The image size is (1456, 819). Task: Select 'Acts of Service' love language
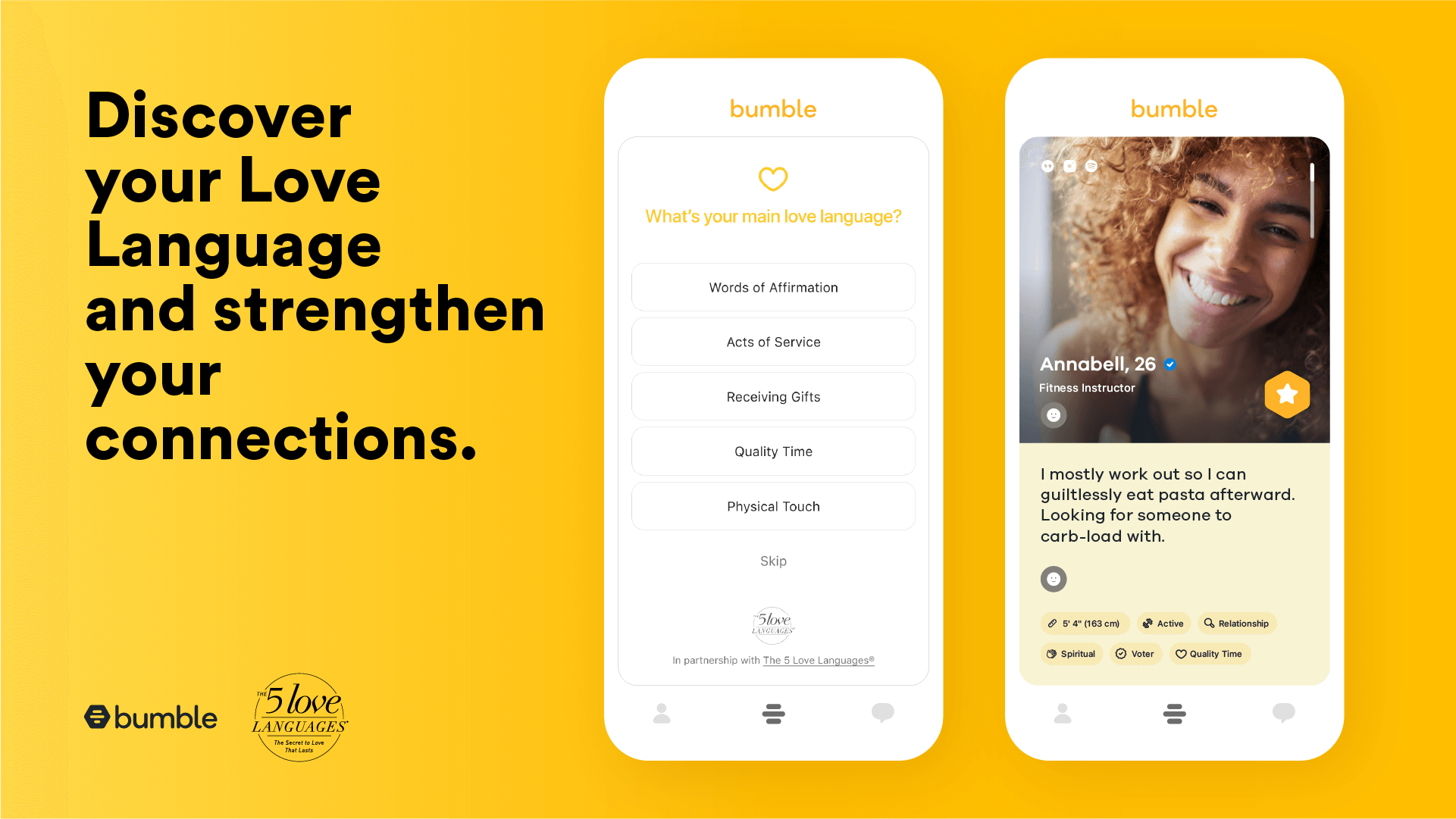pos(773,341)
